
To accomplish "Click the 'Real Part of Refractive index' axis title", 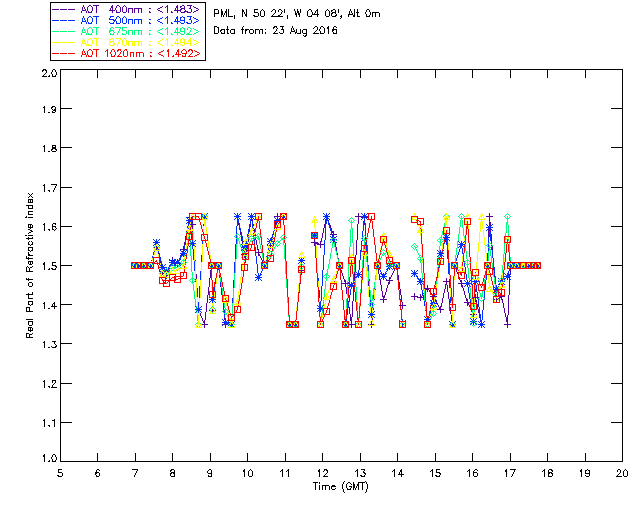I will click(x=29, y=265).
